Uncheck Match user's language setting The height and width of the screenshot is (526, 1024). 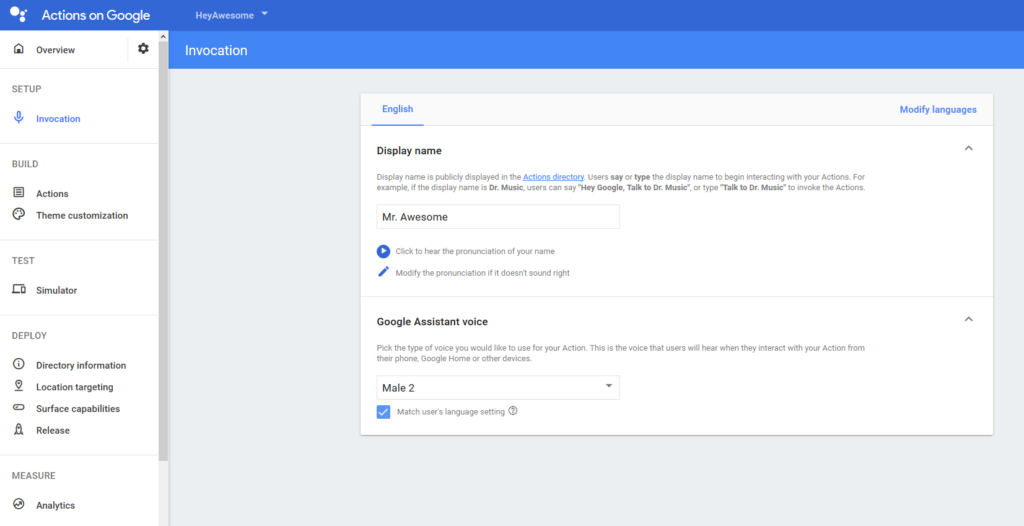383,412
